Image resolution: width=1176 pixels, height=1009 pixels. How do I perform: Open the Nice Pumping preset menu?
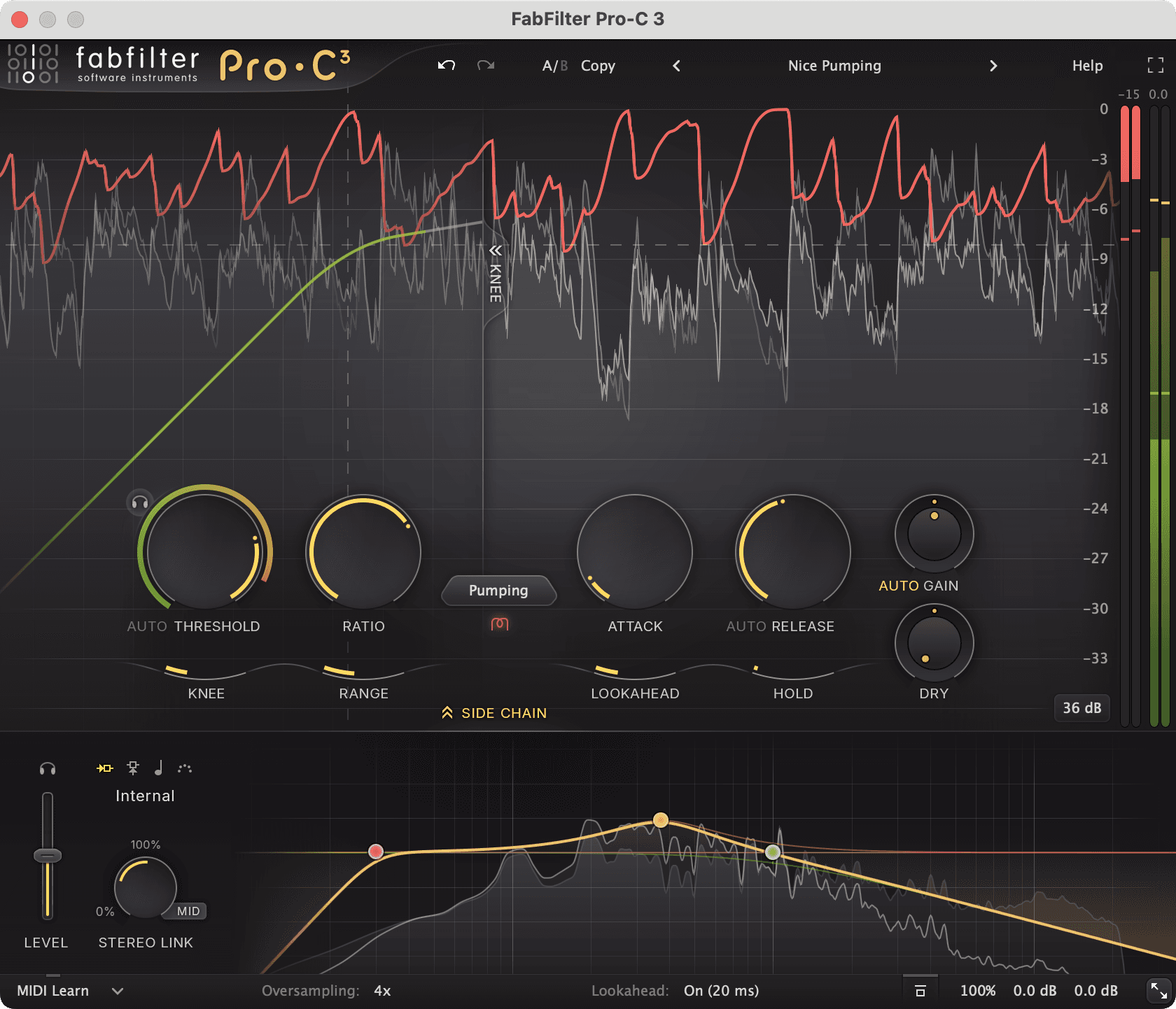coord(834,66)
